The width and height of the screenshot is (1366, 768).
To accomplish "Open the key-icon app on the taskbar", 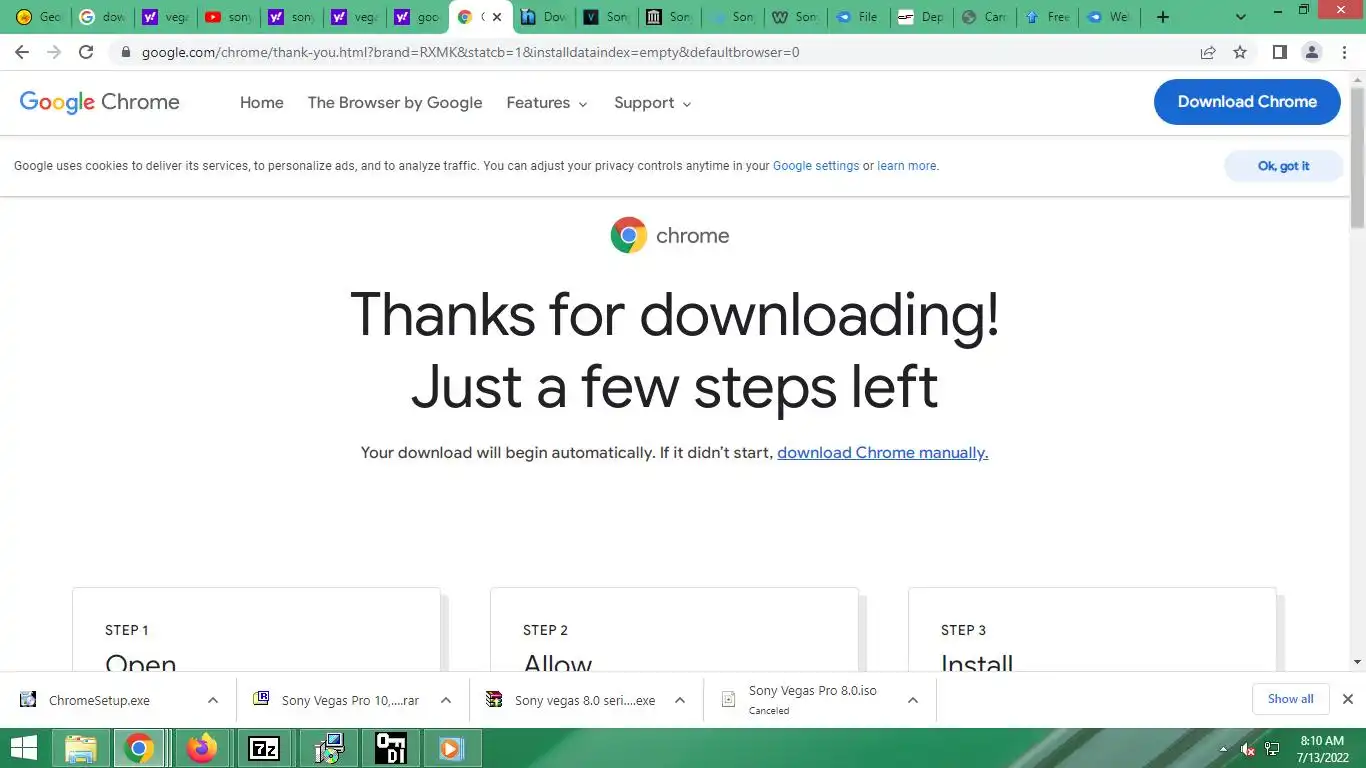I will point(390,748).
